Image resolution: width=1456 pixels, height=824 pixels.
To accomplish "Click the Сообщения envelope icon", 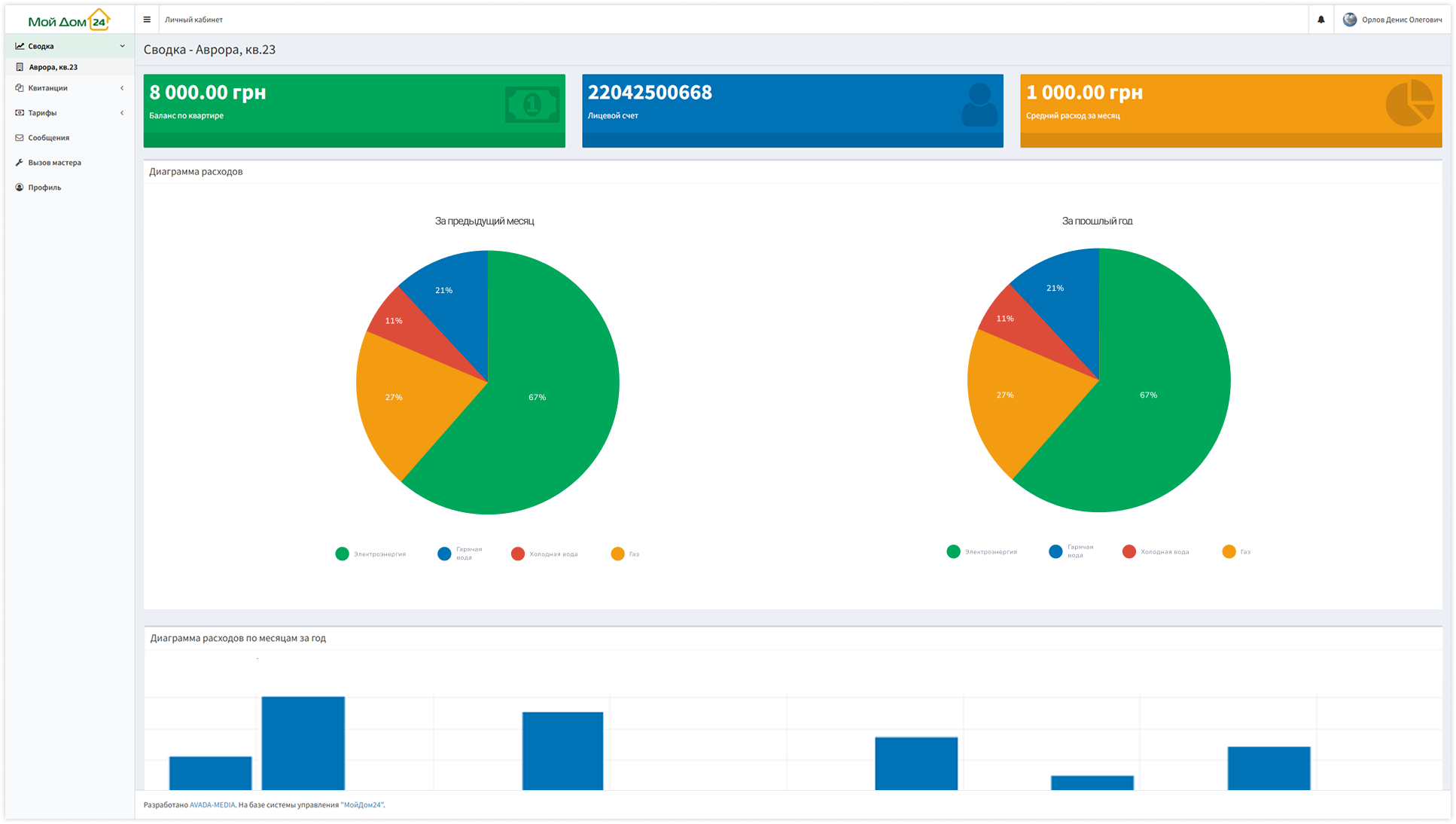I will click(x=20, y=138).
